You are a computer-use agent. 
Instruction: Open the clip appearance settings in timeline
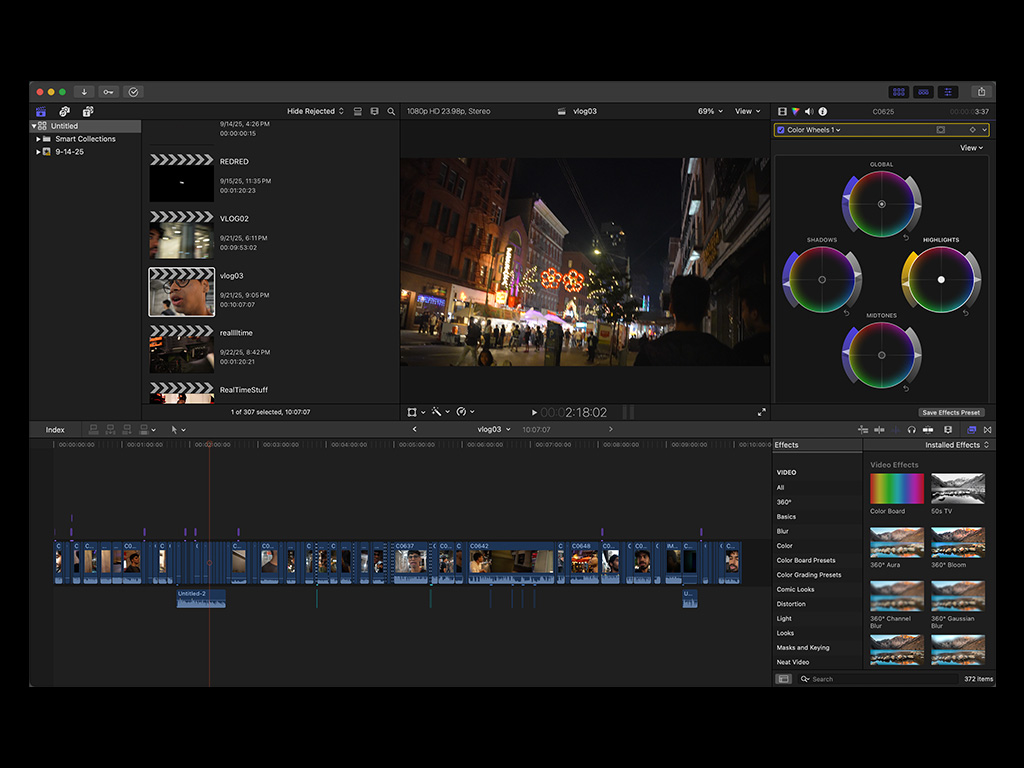pyautogui.click(x=947, y=429)
